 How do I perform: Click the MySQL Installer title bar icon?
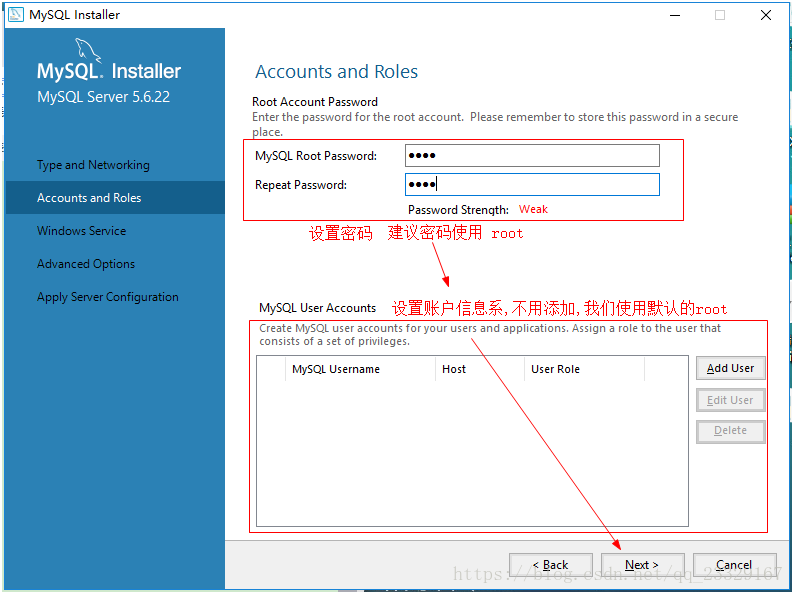click(x=16, y=14)
